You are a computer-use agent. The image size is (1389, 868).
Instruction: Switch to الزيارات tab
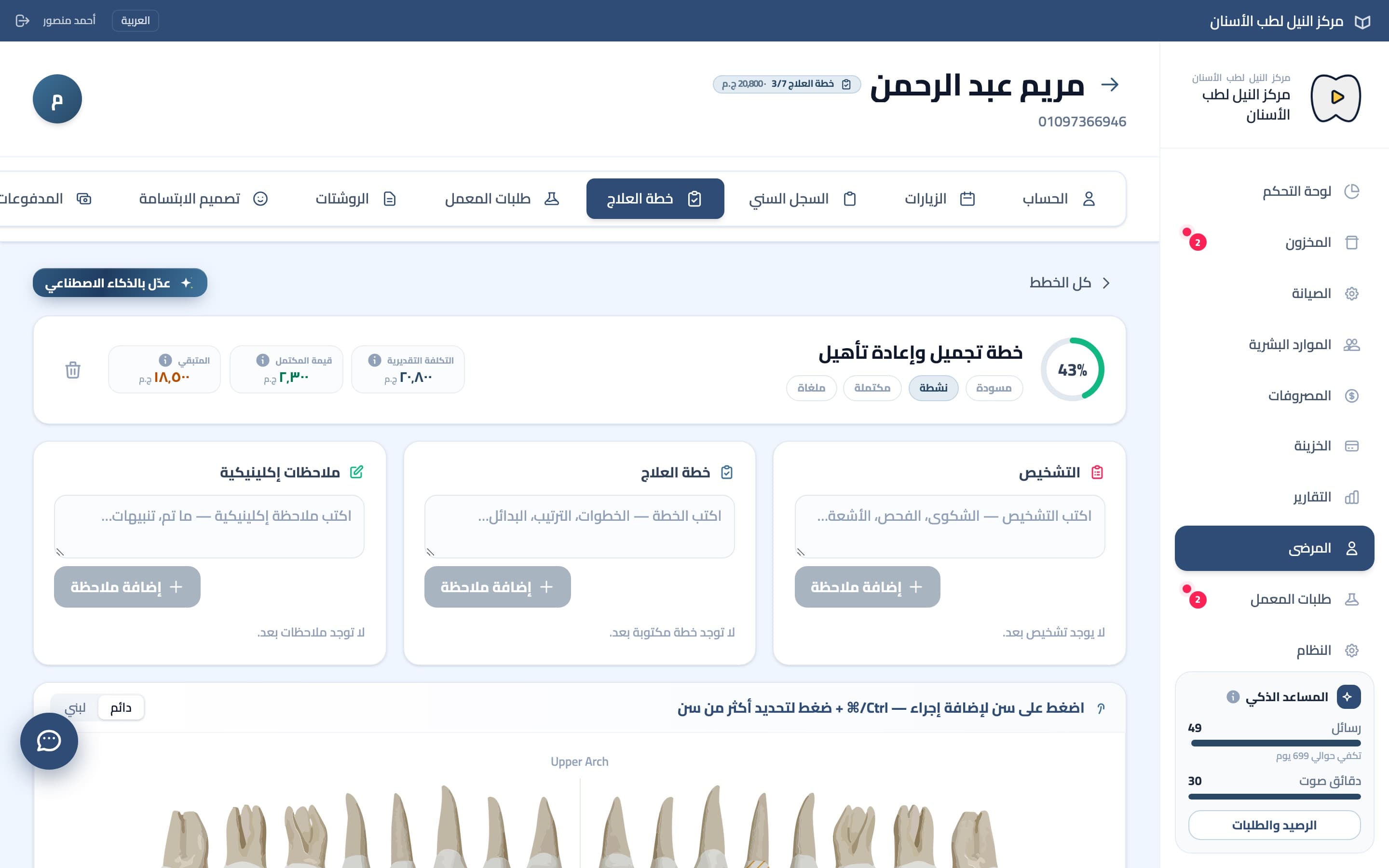click(940, 199)
